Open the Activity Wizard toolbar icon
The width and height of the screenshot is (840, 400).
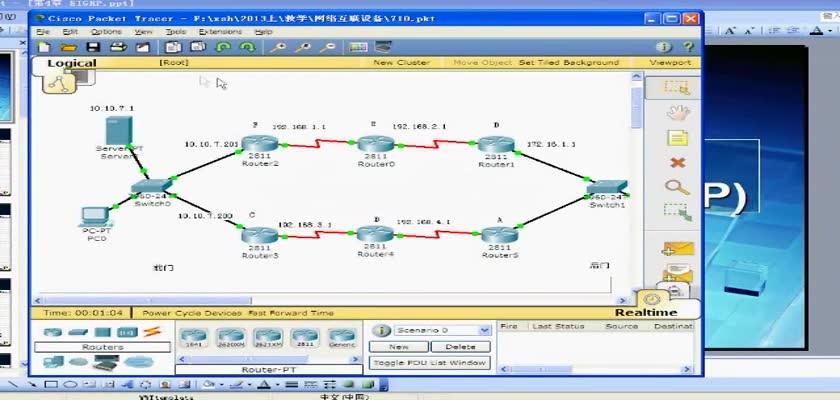142,47
